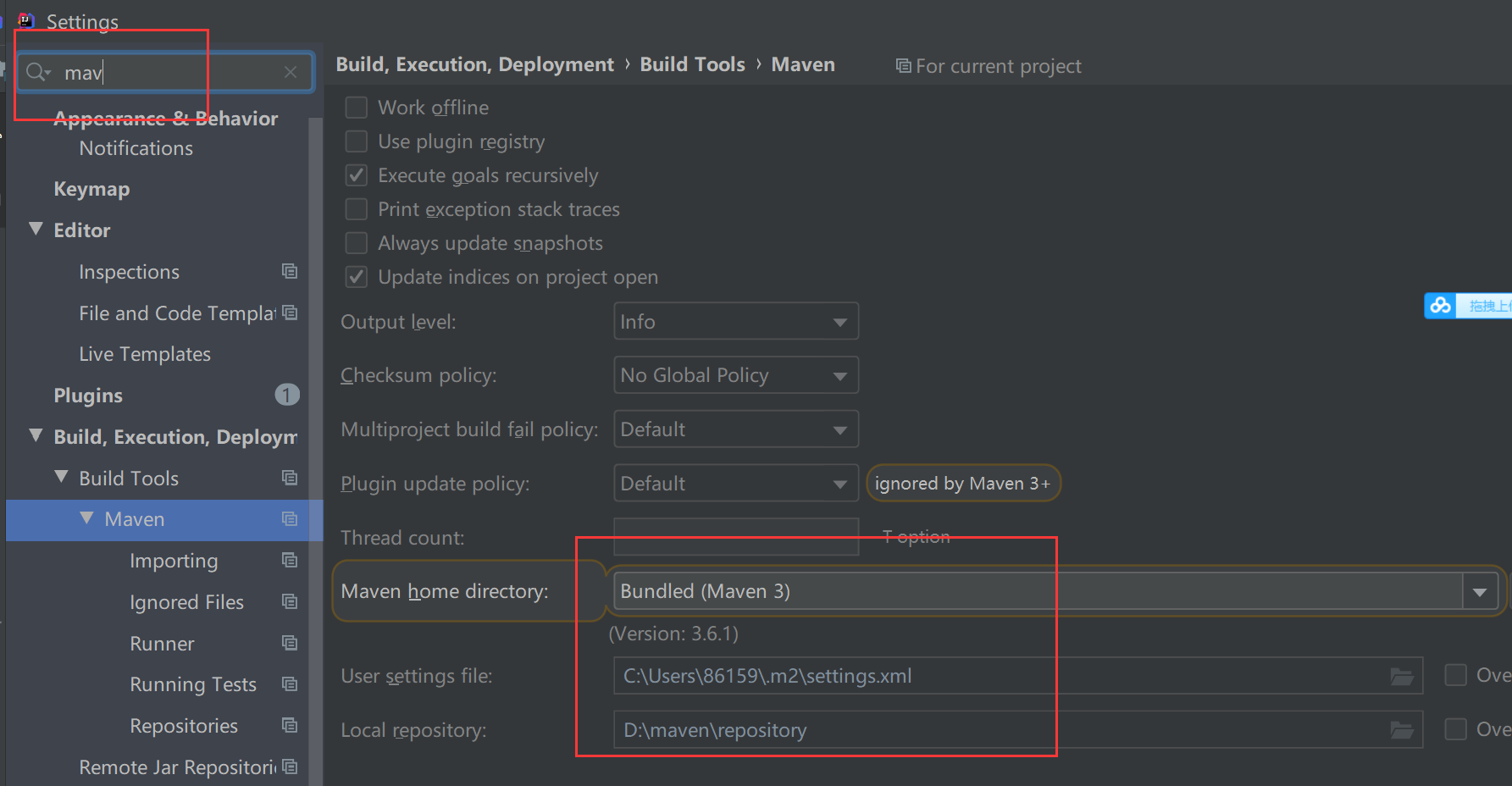Click project-level icon next to Inspections

(x=290, y=271)
